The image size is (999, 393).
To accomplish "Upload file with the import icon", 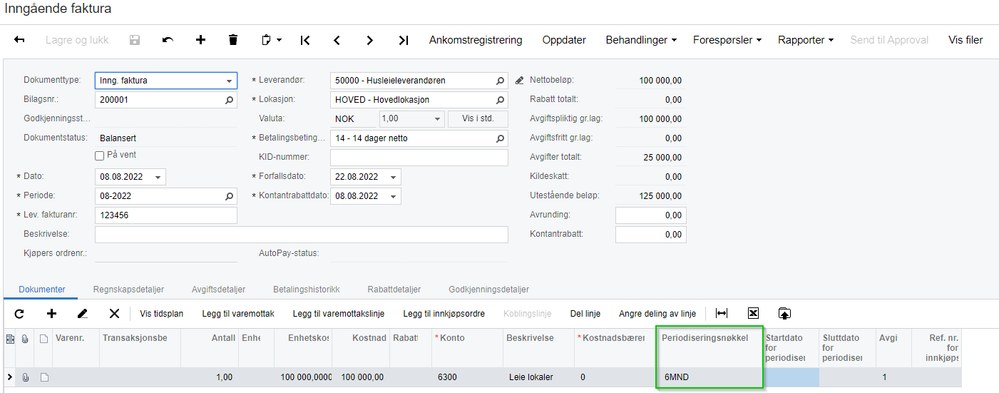I will tap(784, 313).
